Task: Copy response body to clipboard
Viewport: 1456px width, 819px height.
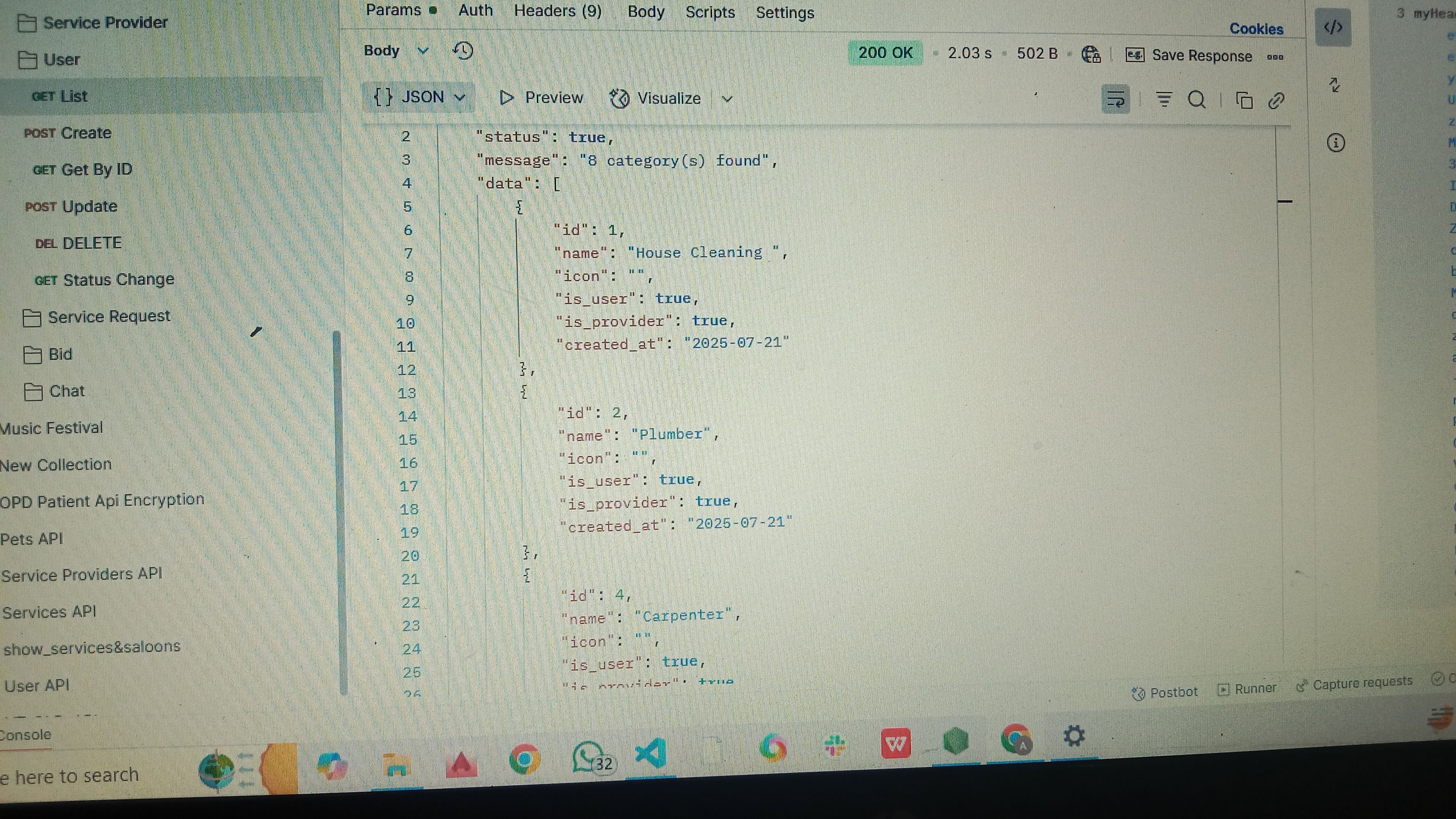Action: click(1244, 100)
